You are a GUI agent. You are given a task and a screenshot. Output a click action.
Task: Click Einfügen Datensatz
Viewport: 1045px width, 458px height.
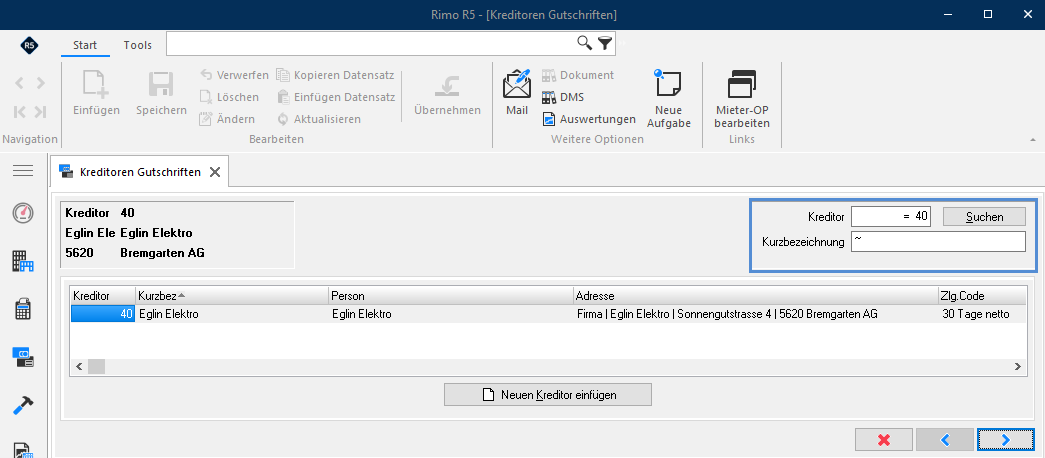click(336, 97)
